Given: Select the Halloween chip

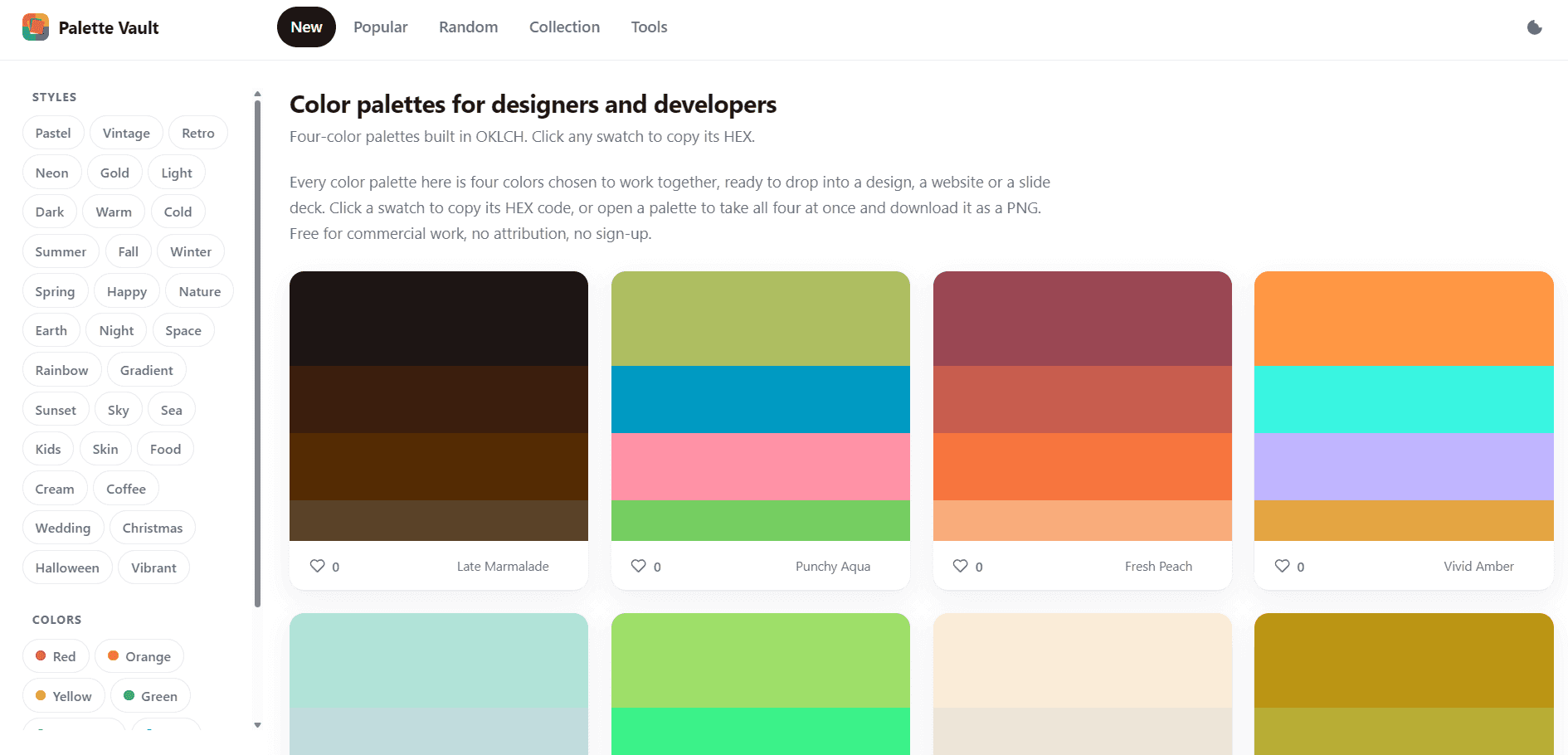Looking at the screenshot, I should 67,567.
